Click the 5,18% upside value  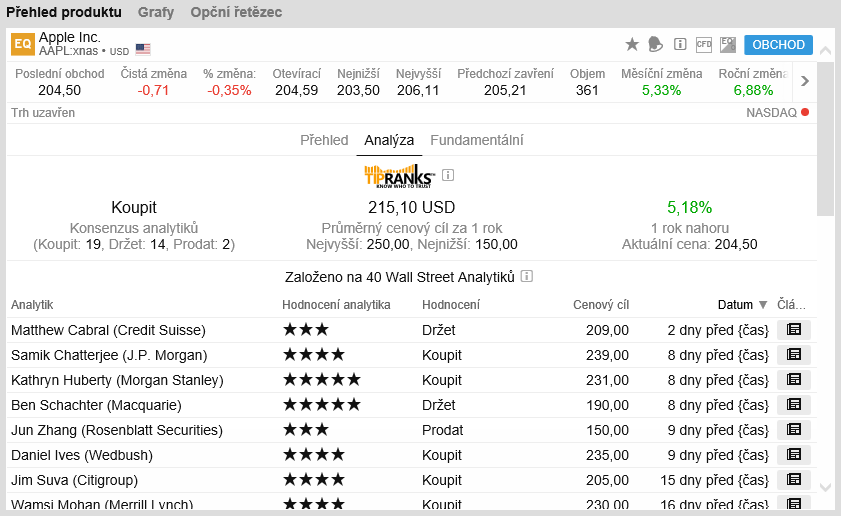point(689,207)
